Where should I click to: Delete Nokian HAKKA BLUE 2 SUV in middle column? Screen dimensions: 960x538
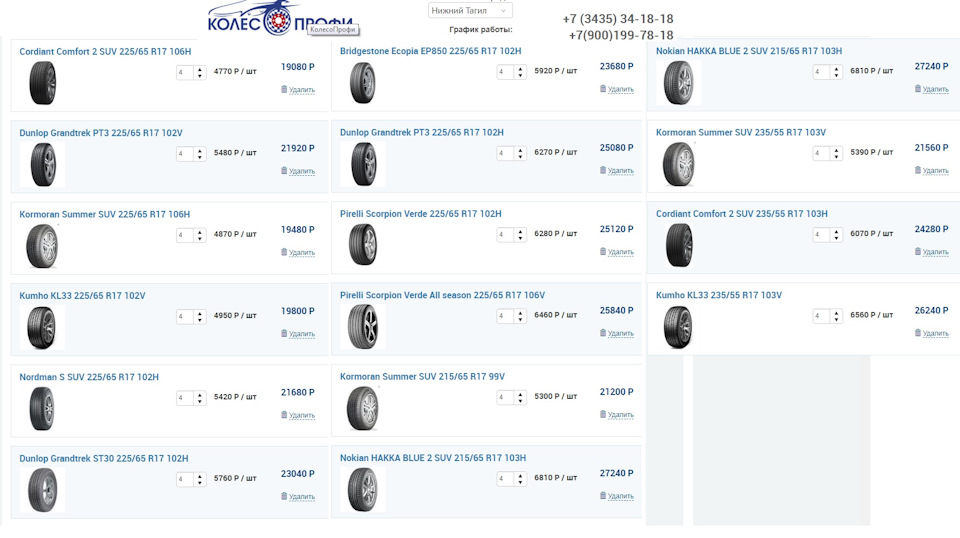pos(617,496)
